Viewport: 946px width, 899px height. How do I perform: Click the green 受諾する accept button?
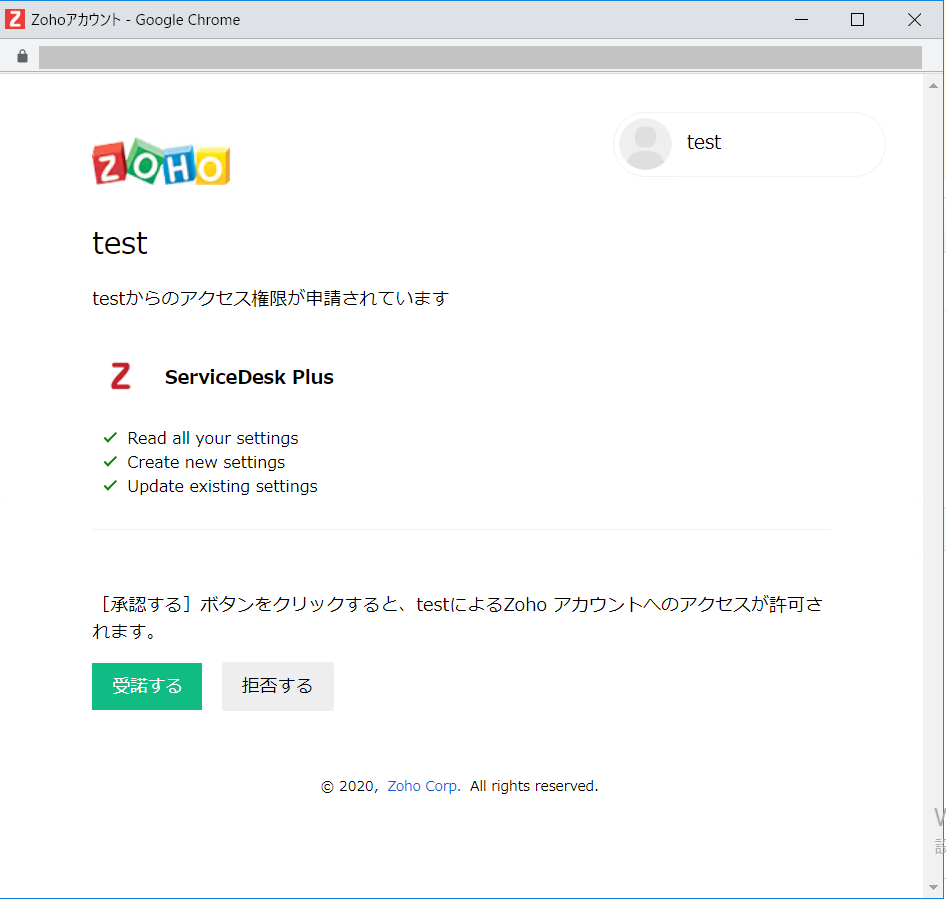(x=147, y=686)
